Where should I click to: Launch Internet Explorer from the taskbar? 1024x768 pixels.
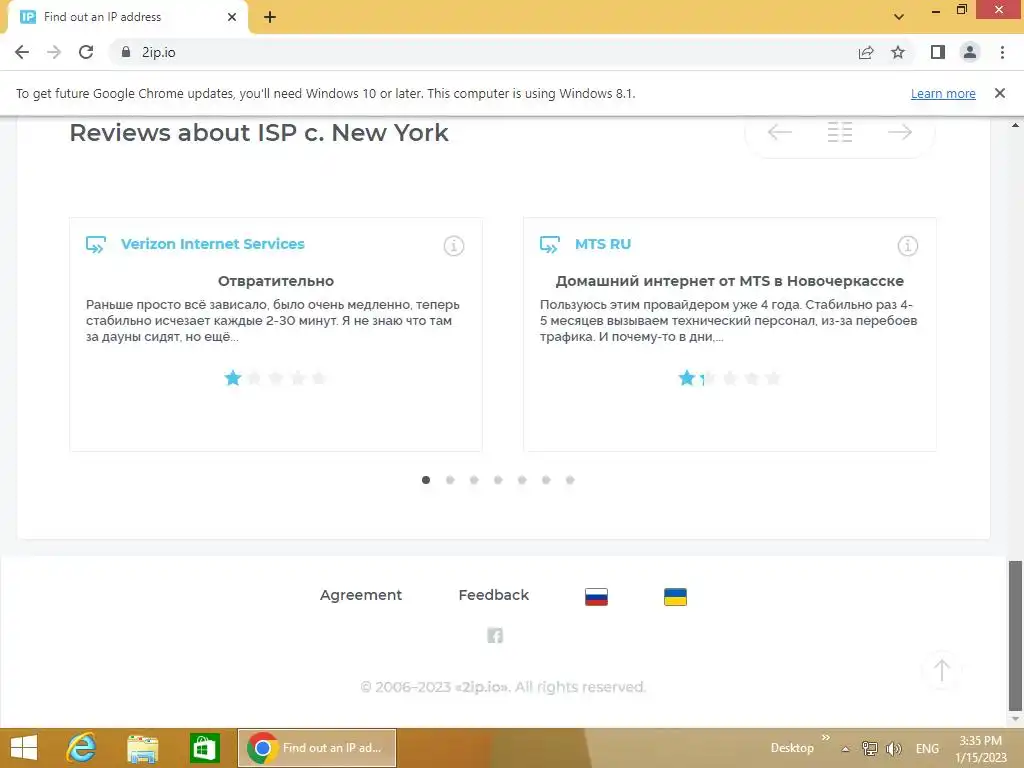click(x=82, y=748)
